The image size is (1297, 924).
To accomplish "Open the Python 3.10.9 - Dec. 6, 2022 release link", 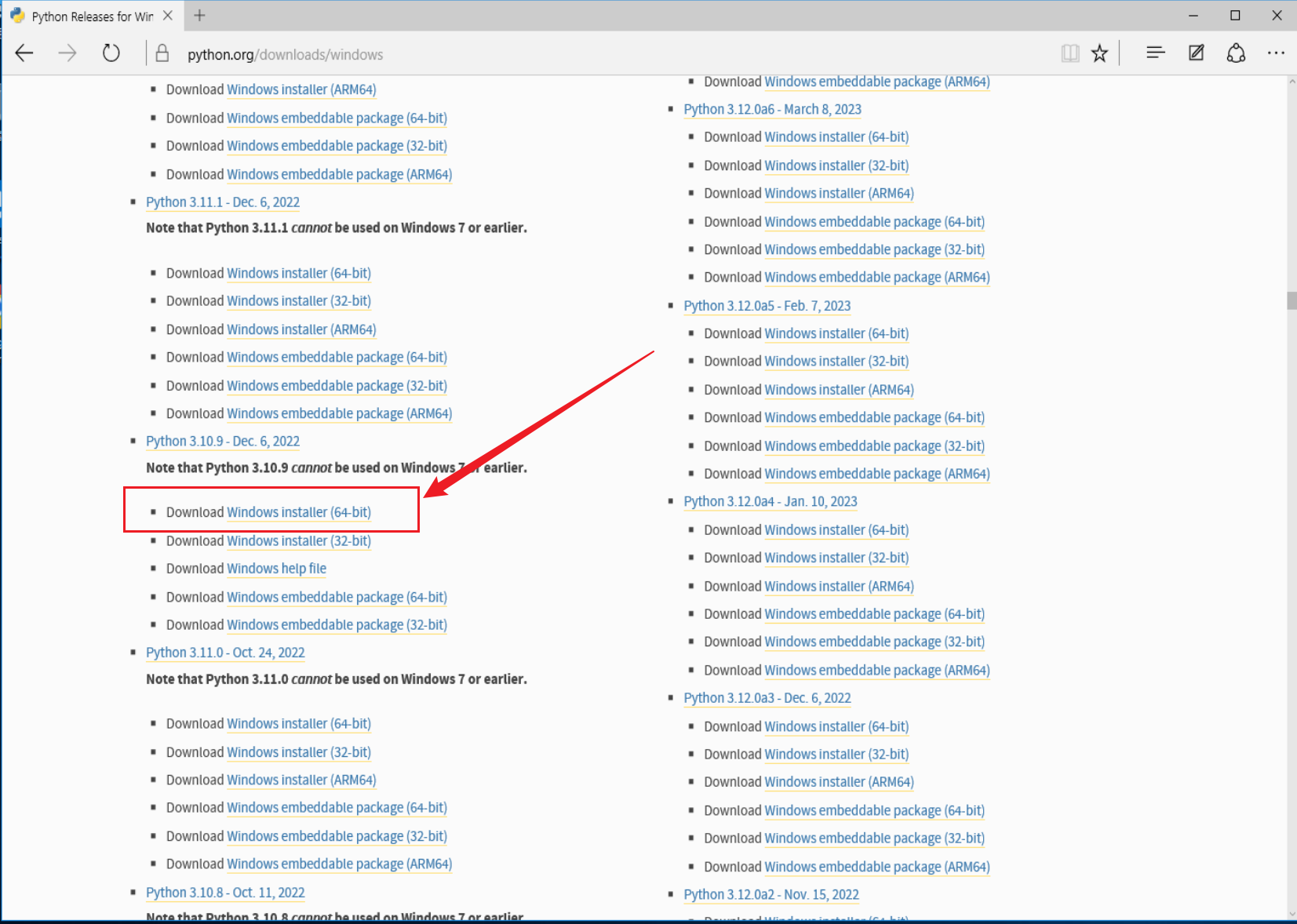I will 223,442.
